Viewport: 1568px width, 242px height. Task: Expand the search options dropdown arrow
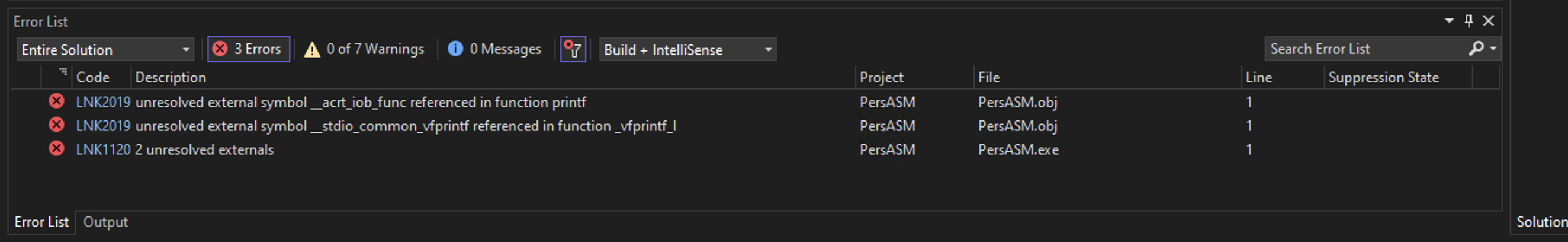click(x=1493, y=49)
